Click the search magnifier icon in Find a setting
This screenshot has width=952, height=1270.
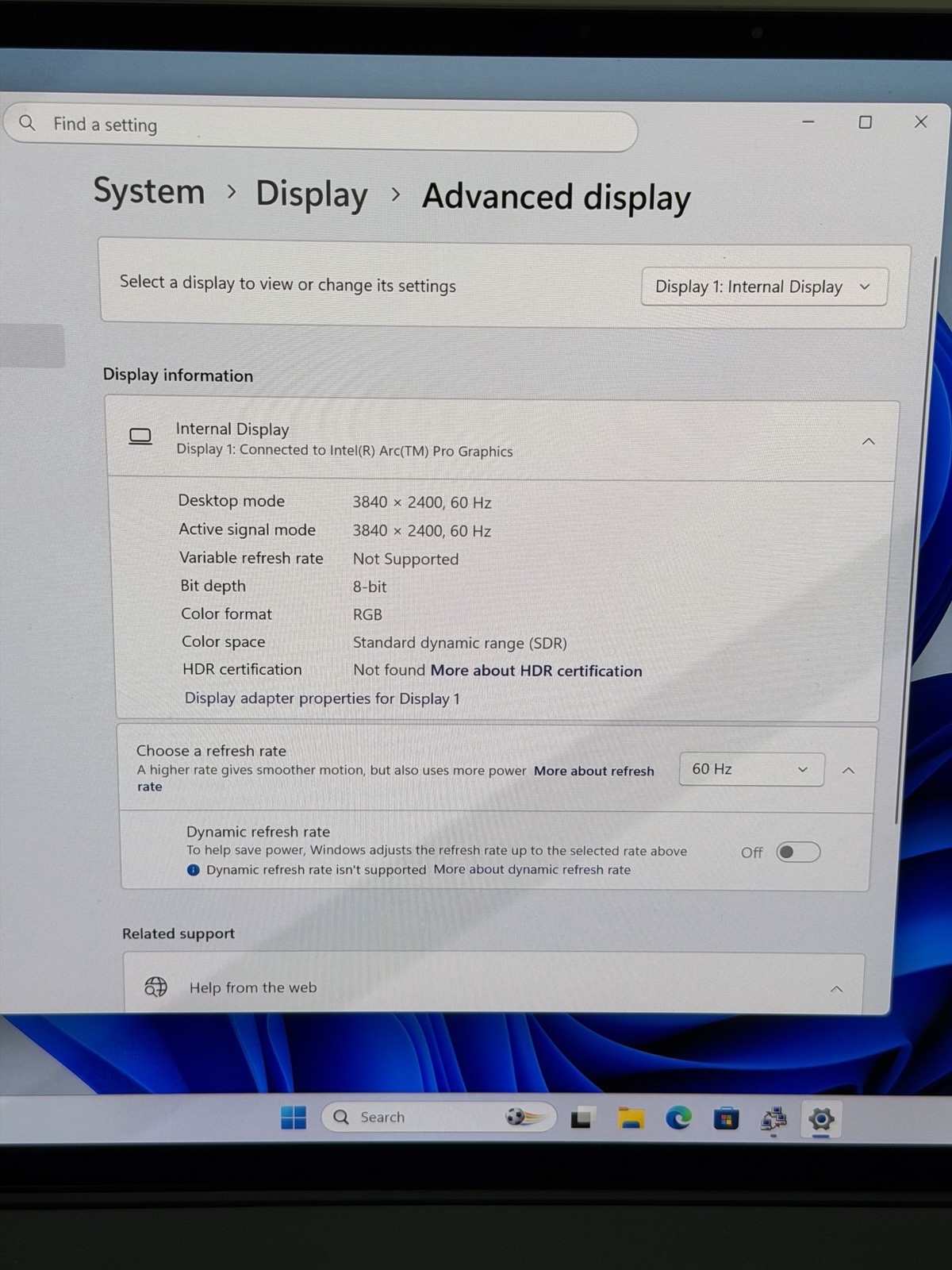tap(27, 123)
